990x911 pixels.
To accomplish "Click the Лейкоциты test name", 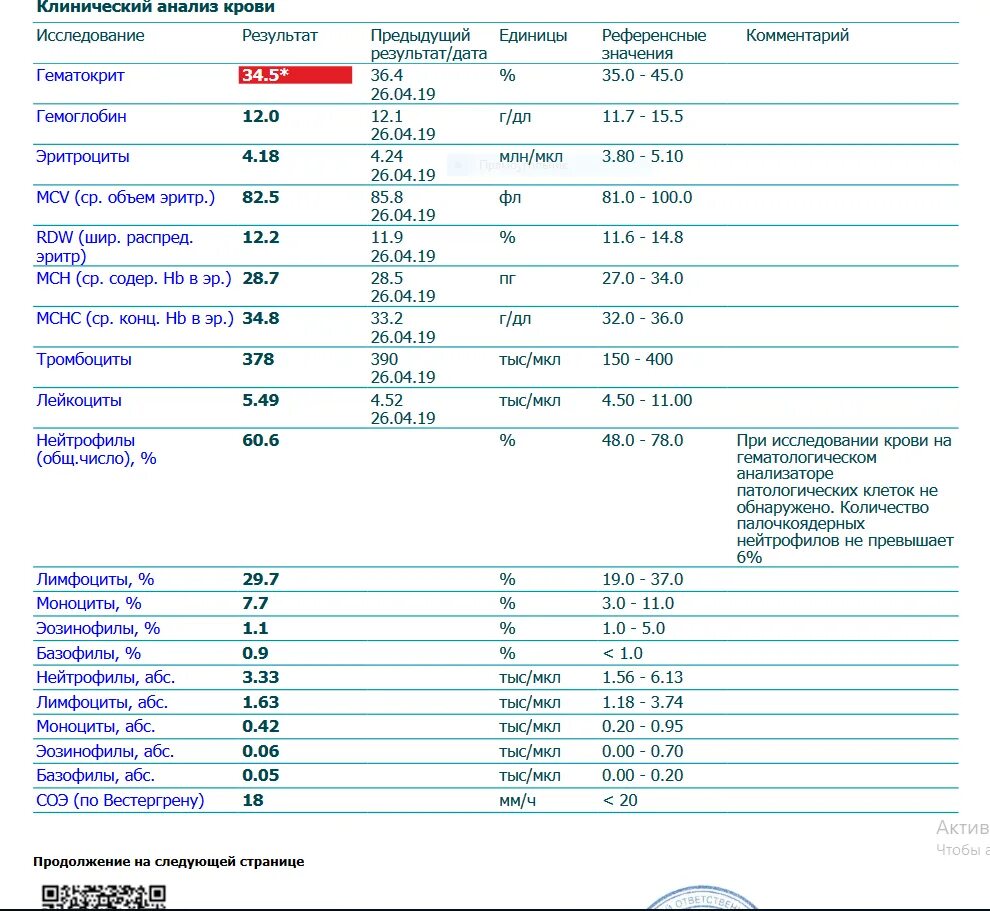I will coord(79,400).
